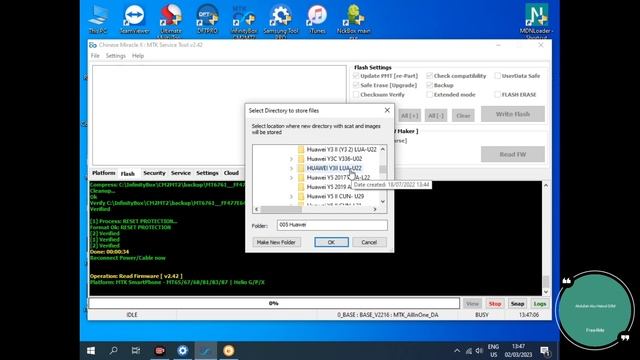Expand the HUAWEI Y3II LUA-U22 folder
Viewport: 640px width, 360px height.
291,168
